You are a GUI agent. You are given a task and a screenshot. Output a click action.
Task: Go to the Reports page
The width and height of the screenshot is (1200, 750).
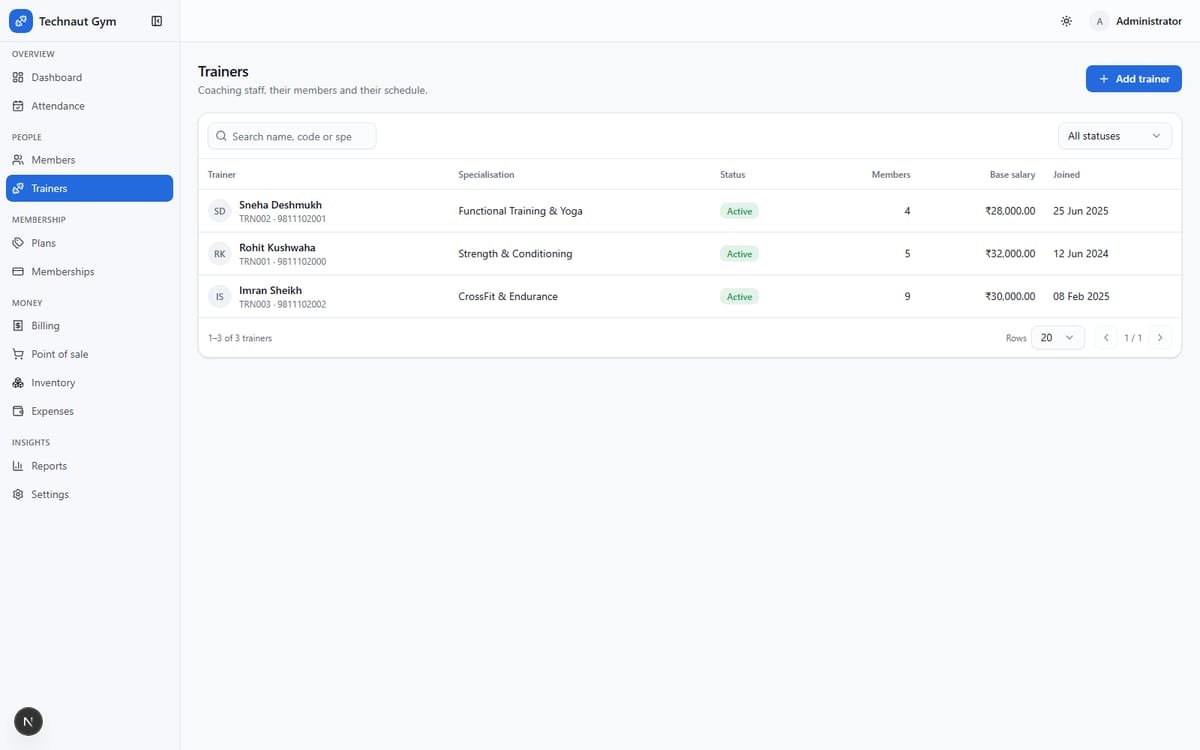pyautogui.click(x=89, y=466)
